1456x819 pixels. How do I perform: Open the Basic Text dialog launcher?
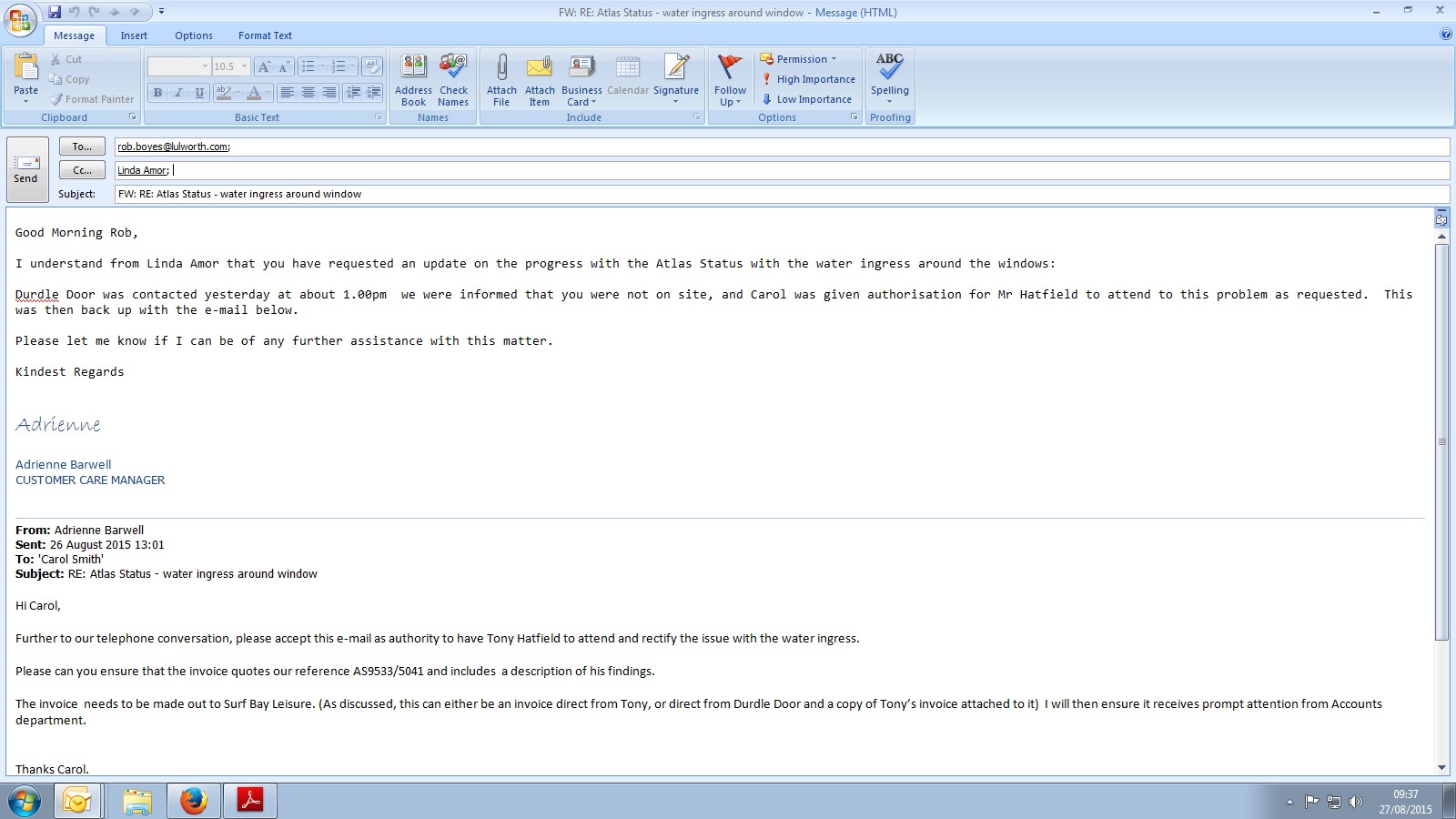pos(379,117)
